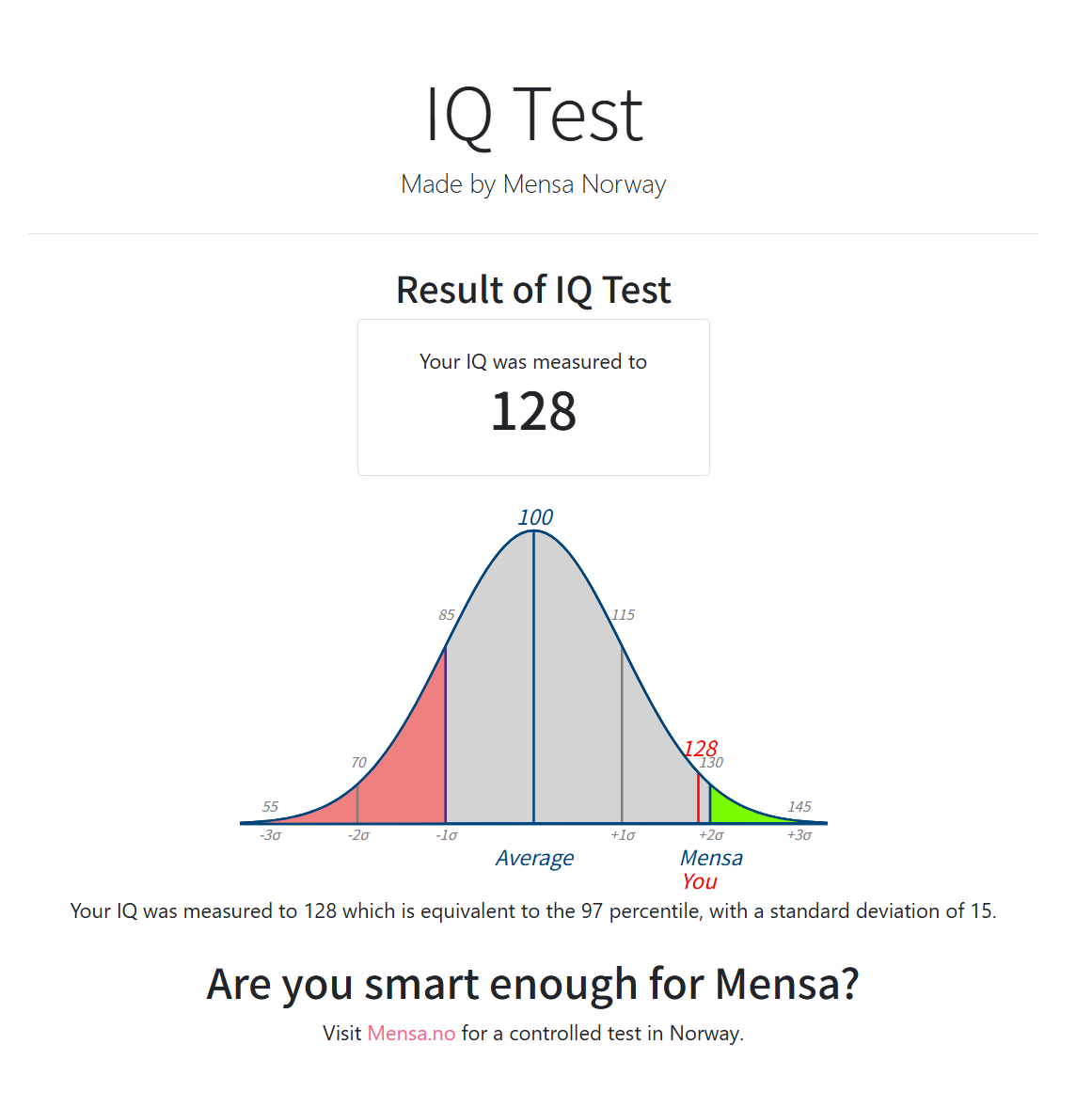Click the 145 label on the chart
The height and width of the screenshot is (1108, 1092).
[799, 806]
